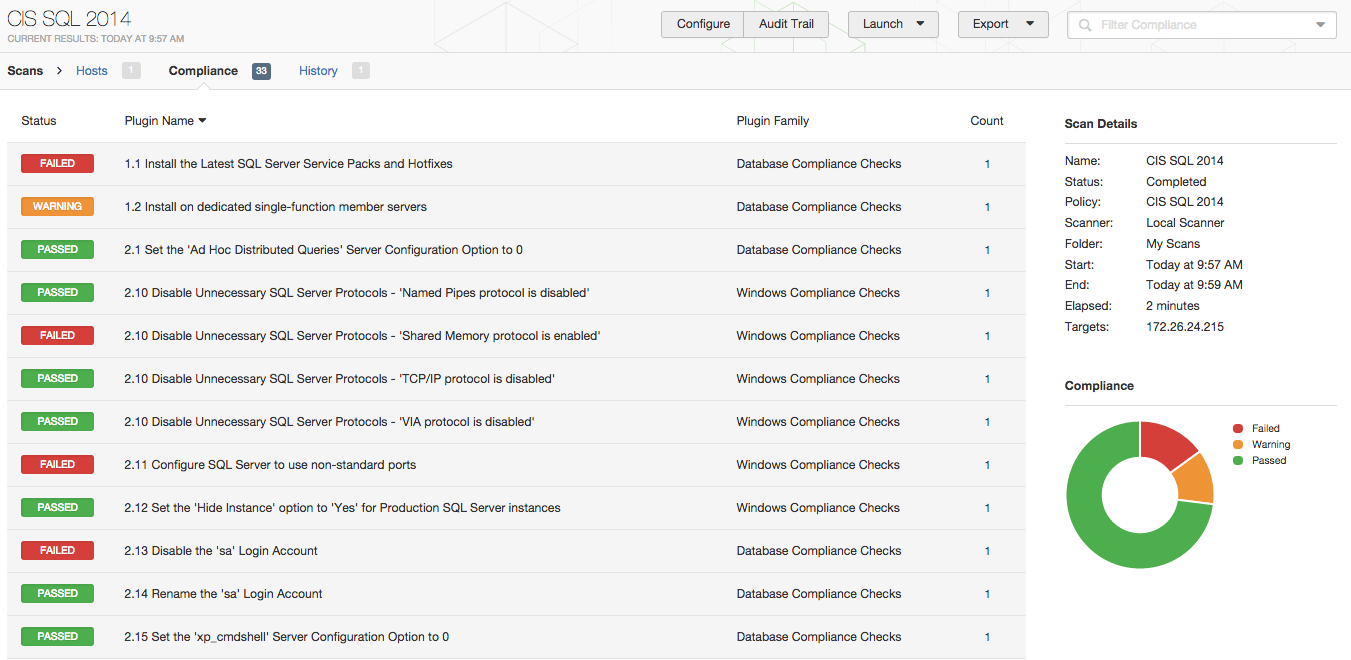Click into the Filter Compliance search field
The height and width of the screenshot is (660, 1351).
pyautogui.click(x=1202, y=25)
